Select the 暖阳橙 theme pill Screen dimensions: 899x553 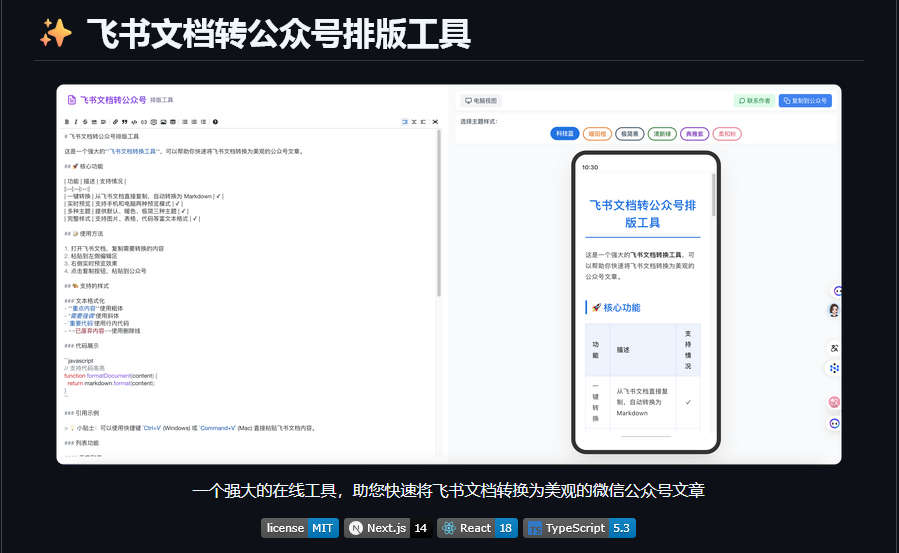click(x=597, y=134)
